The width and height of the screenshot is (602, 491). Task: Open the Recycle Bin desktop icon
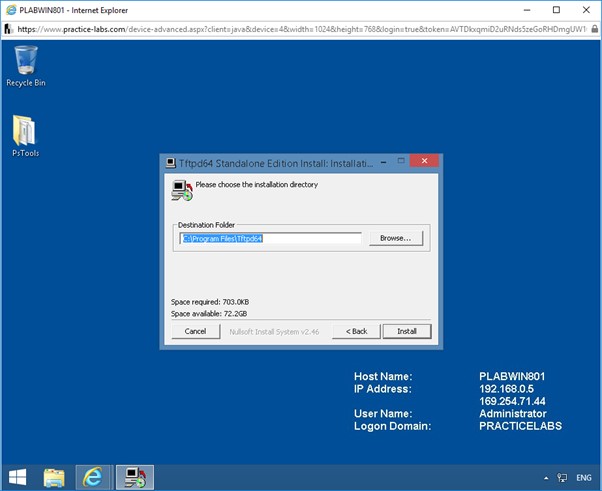(26, 66)
